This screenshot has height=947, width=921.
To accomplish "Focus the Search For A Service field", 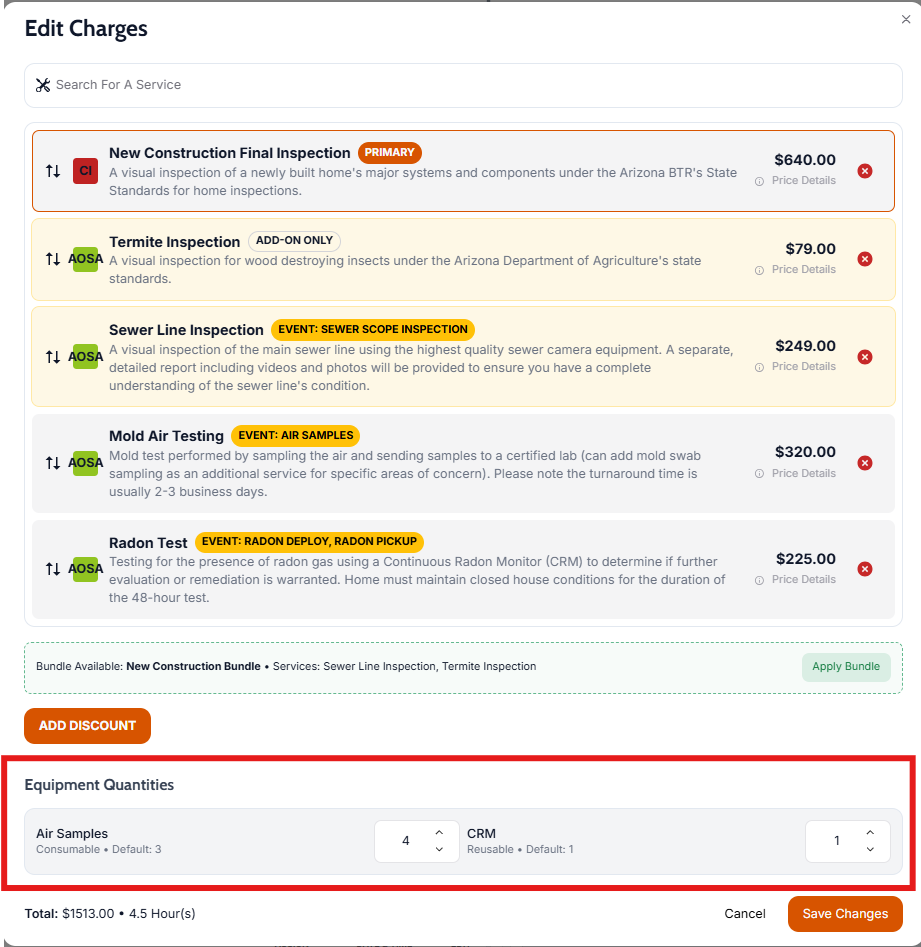I will pyautogui.click(x=463, y=85).
